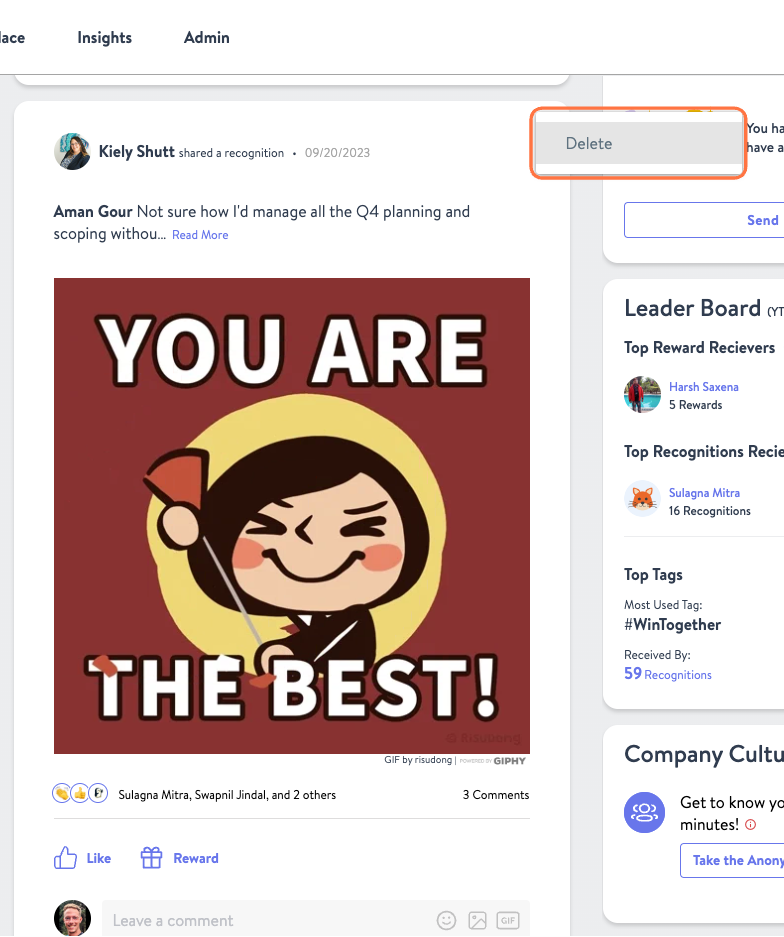Image resolution: width=784 pixels, height=937 pixels.
Task: View who reacted: Sulagna Mitra and others
Action: 227,795
